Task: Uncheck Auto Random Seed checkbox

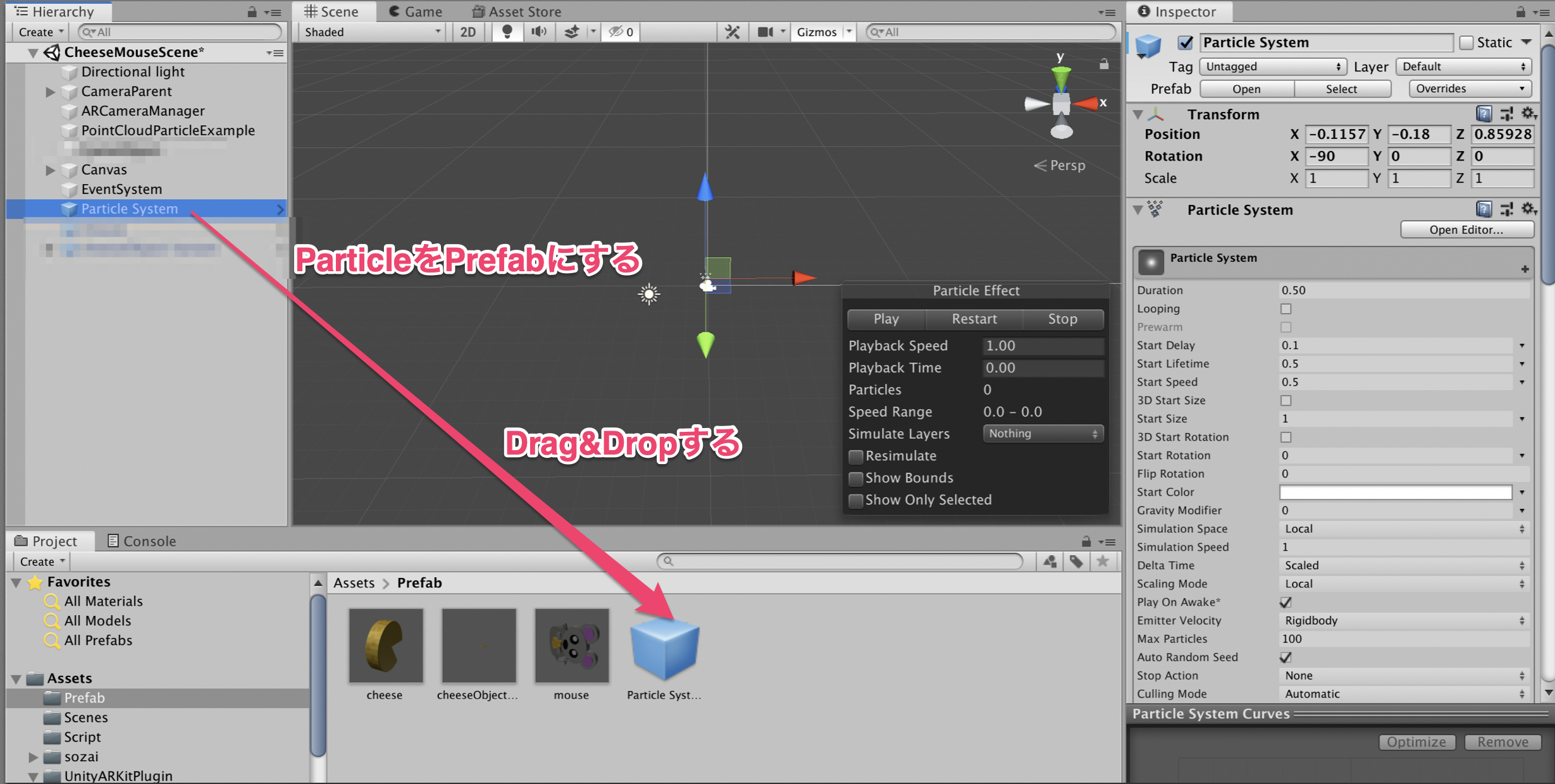Action: coord(1286,657)
